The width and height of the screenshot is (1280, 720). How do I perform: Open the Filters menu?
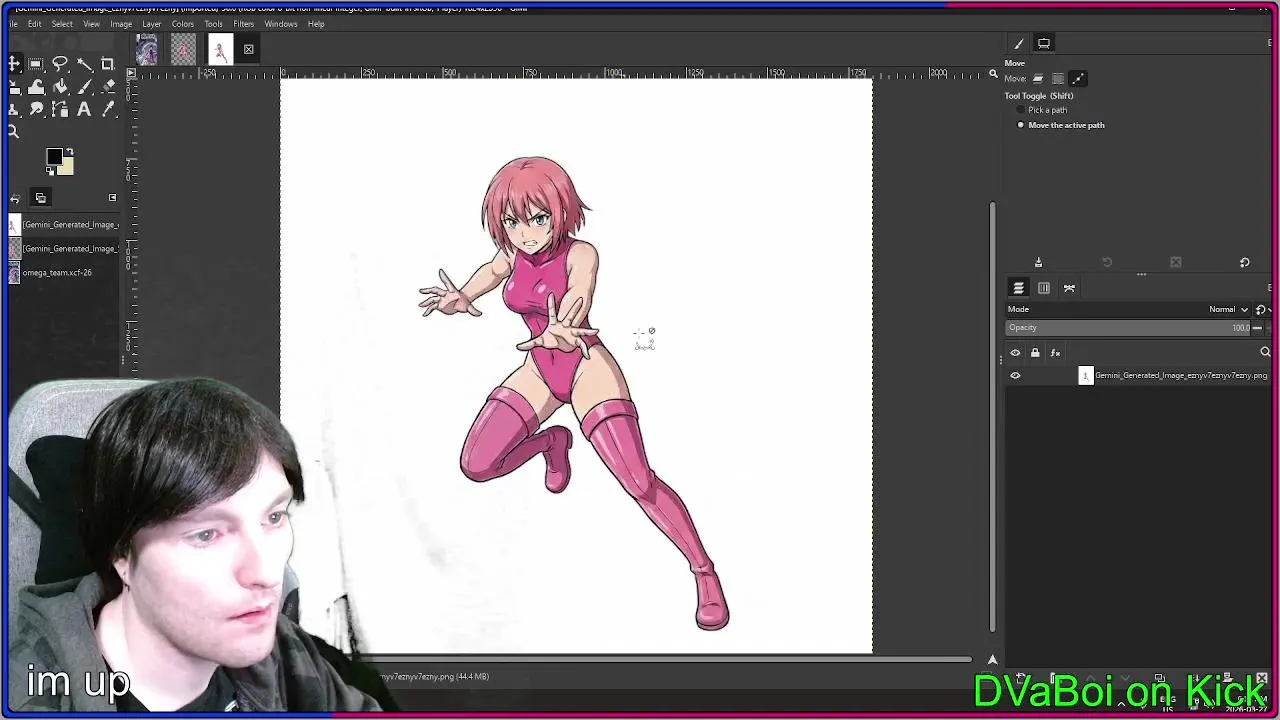tap(244, 24)
